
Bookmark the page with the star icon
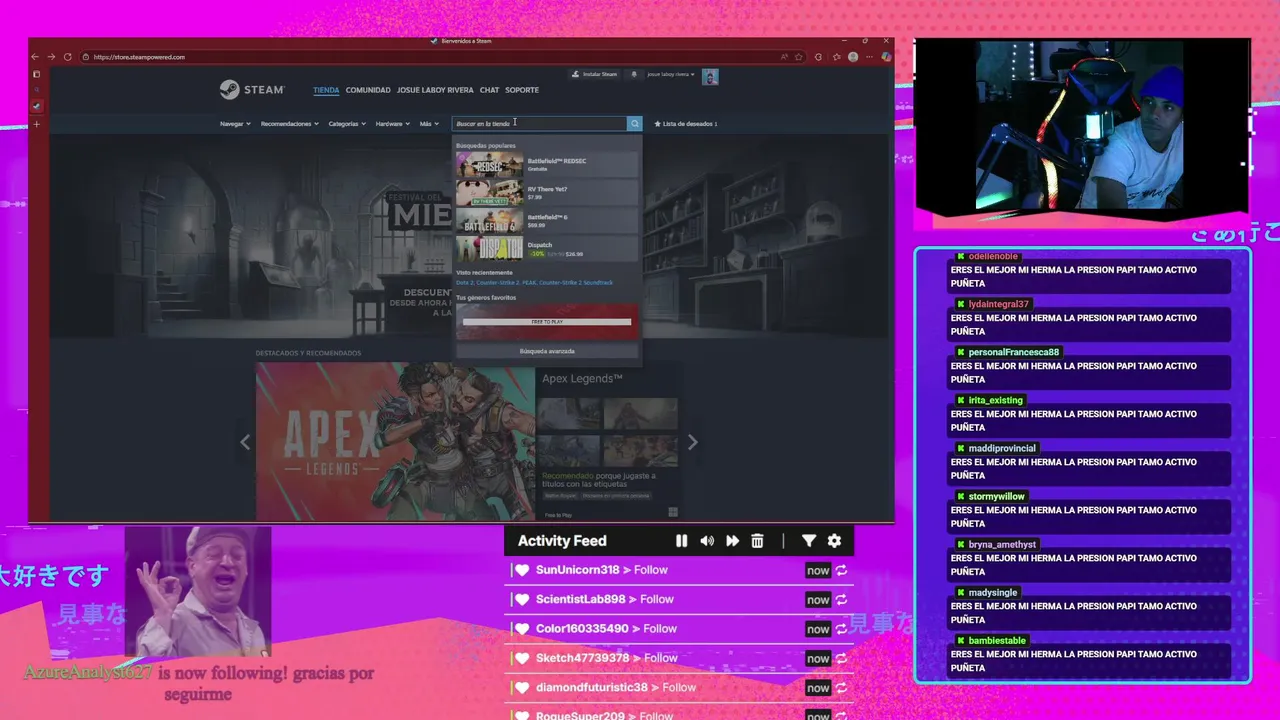[x=798, y=57]
